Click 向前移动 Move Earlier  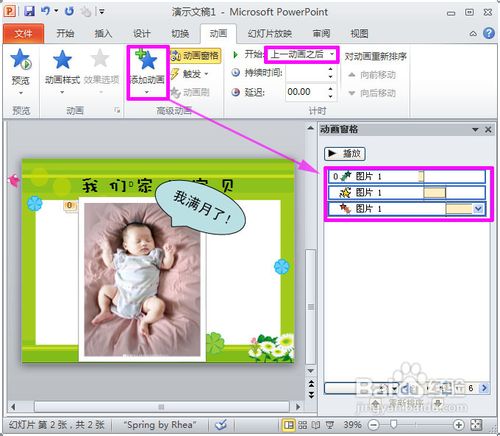(372, 75)
